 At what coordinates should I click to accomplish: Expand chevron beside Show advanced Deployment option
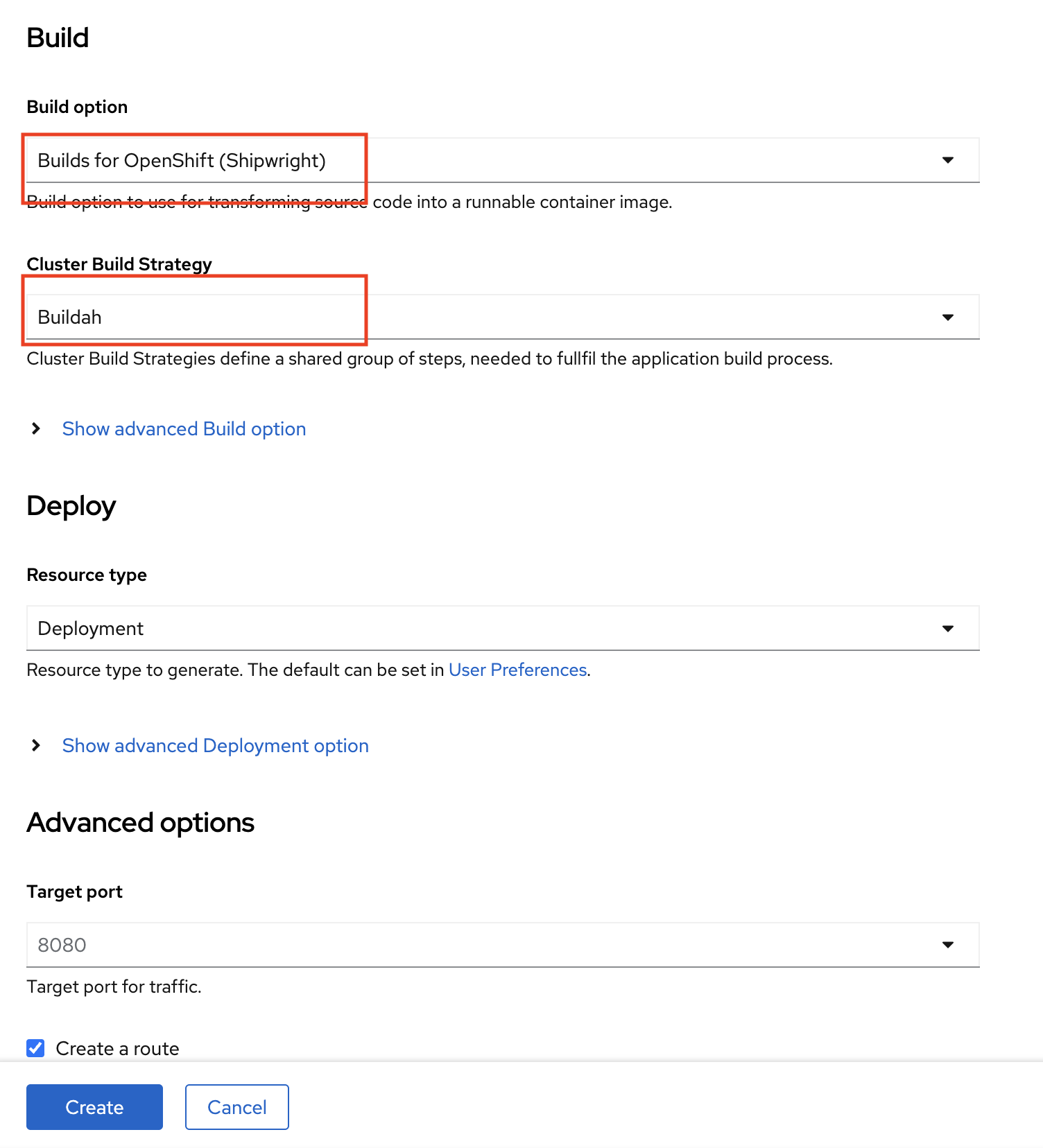pyautogui.click(x=36, y=745)
